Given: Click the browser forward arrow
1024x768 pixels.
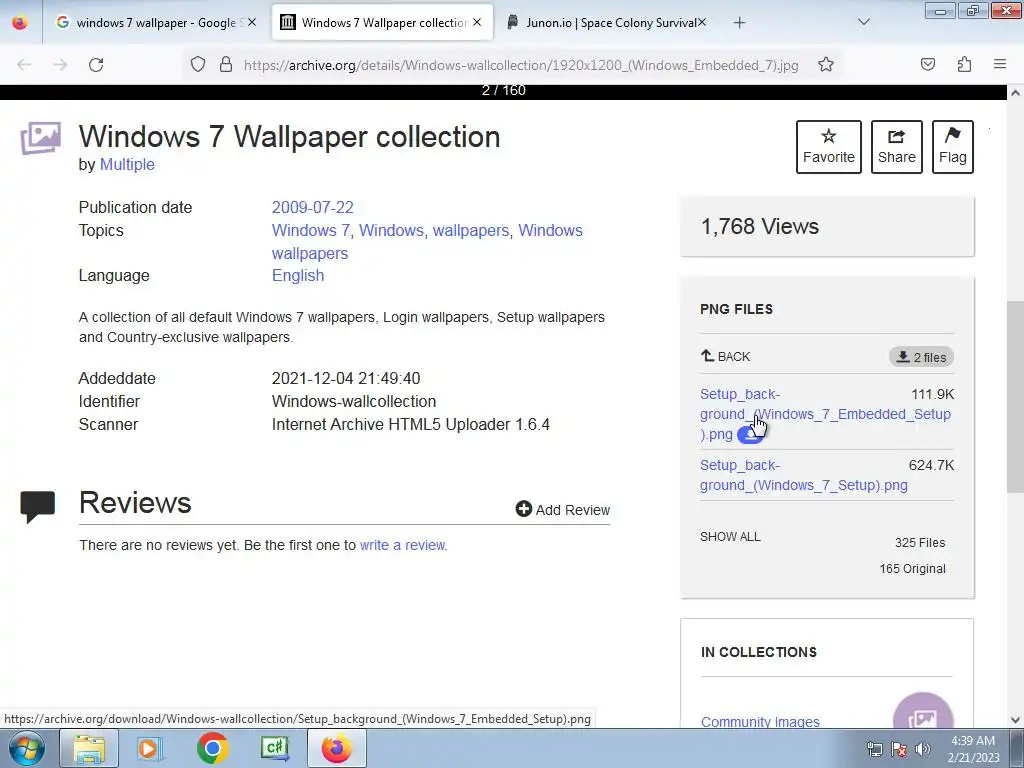Looking at the screenshot, I should 60,65.
